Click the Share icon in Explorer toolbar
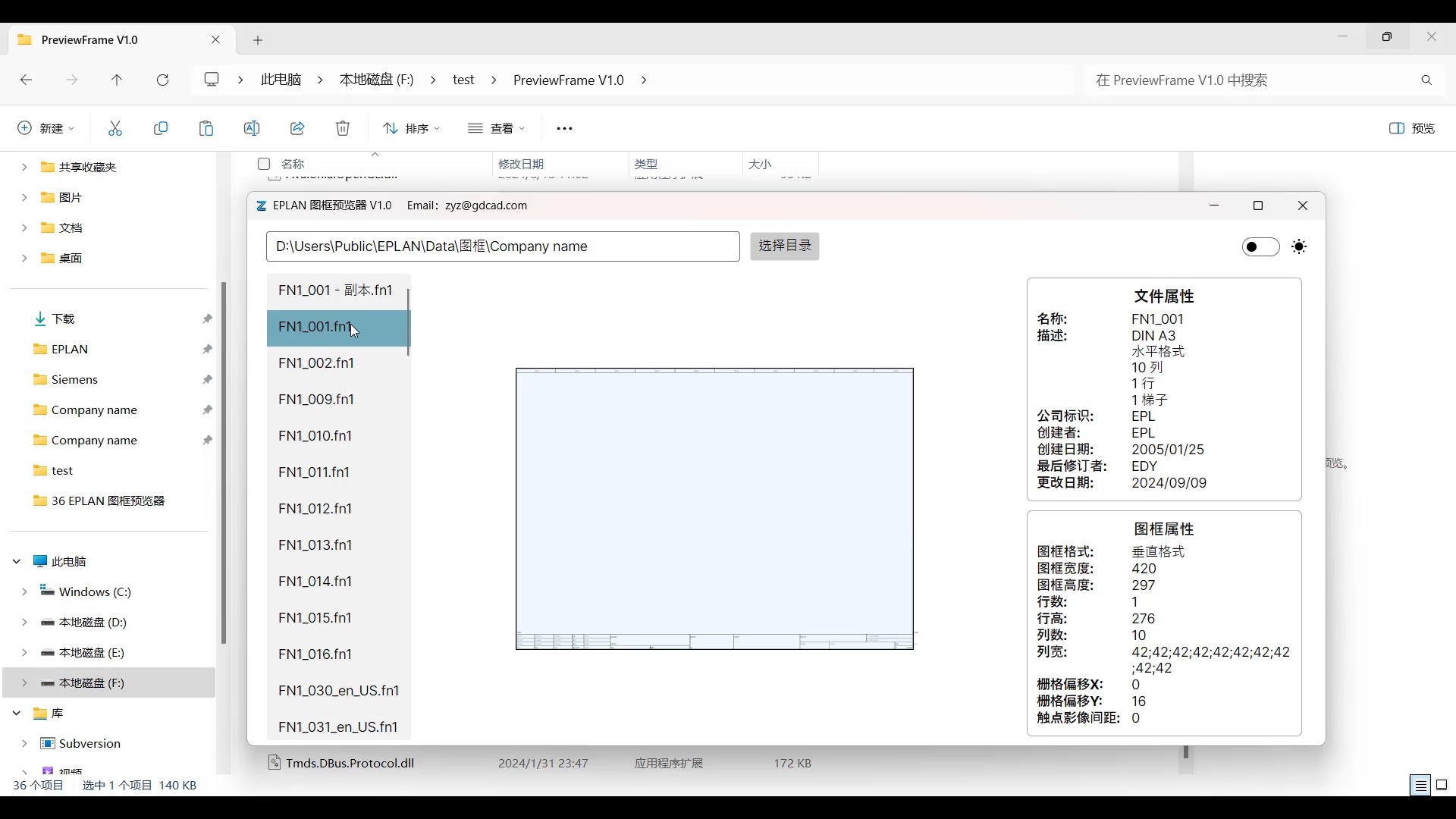 click(297, 129)
